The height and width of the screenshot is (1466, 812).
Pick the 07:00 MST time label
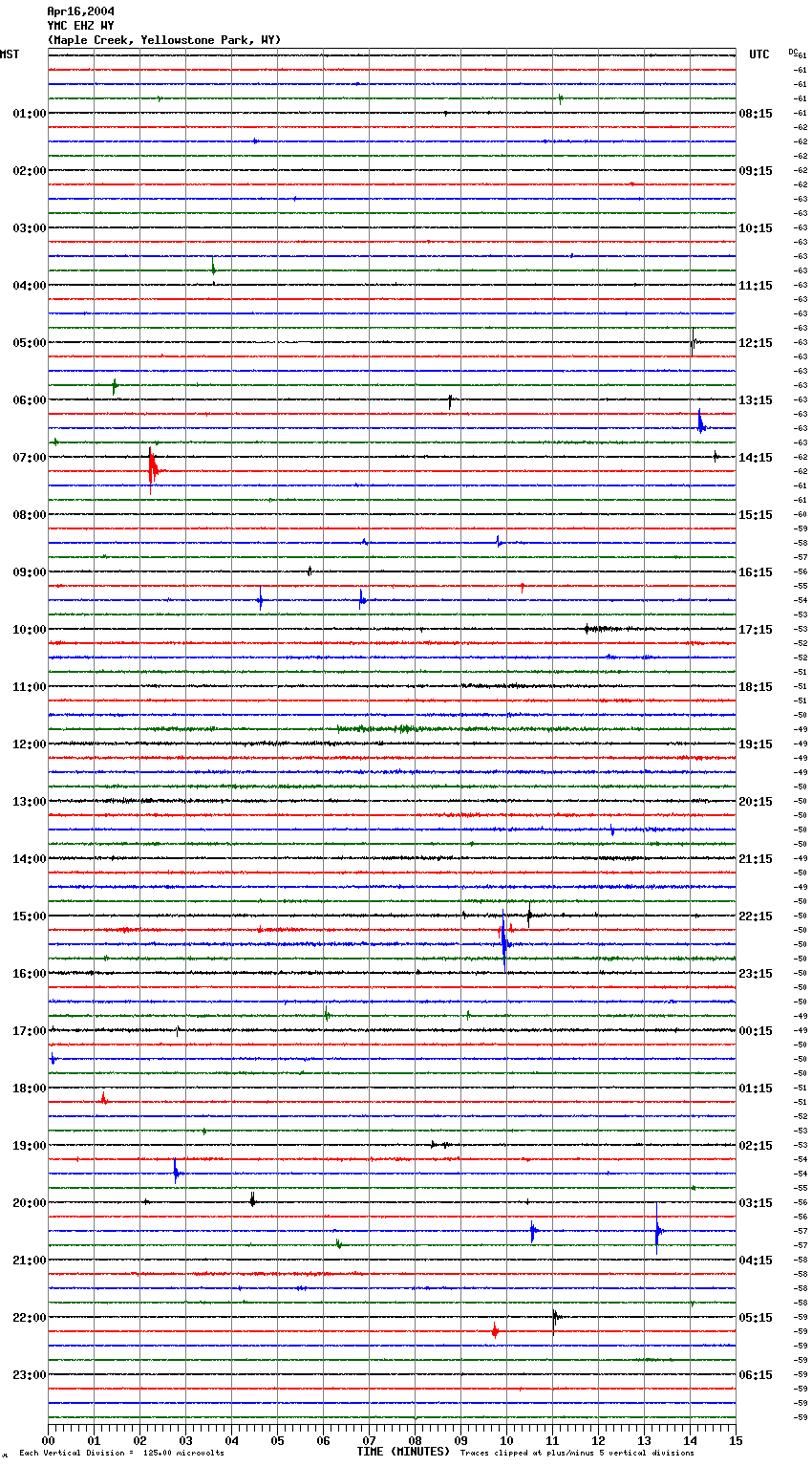click(29, 458)
